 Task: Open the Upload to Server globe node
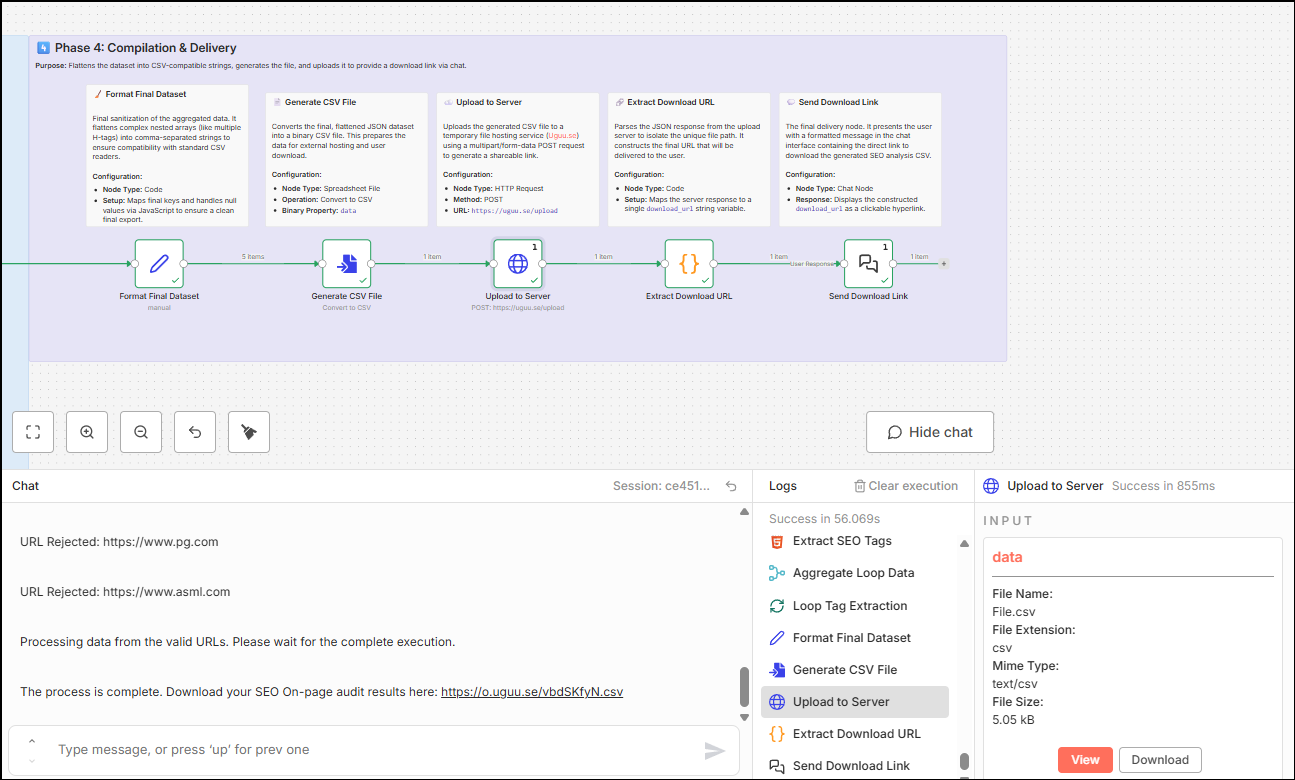(x=518, y=264)
